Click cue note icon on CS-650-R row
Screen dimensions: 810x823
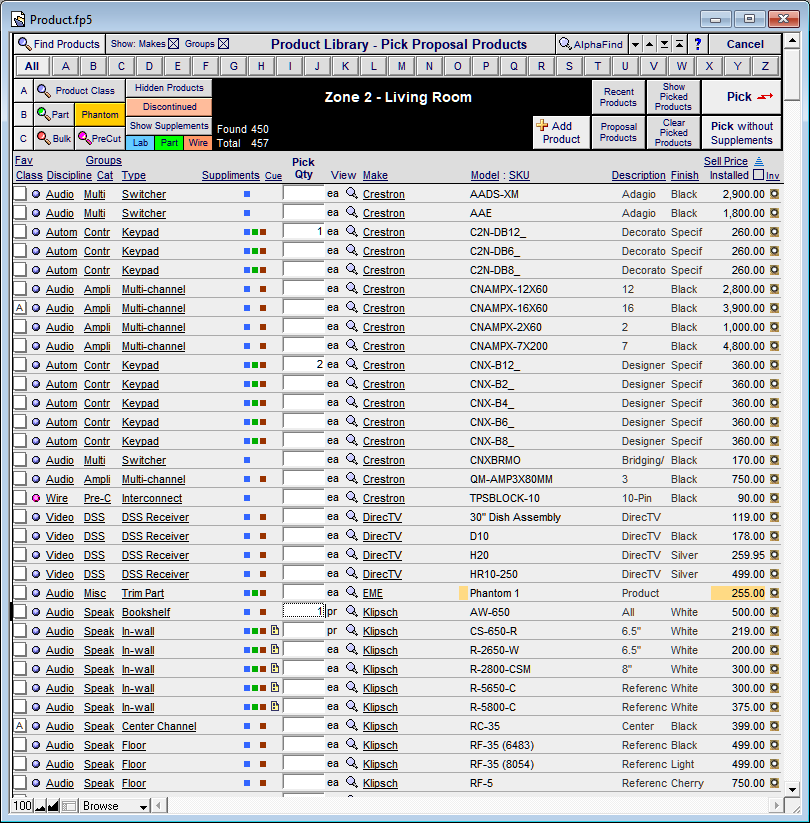pyautogui.click(x=275, y=630)
